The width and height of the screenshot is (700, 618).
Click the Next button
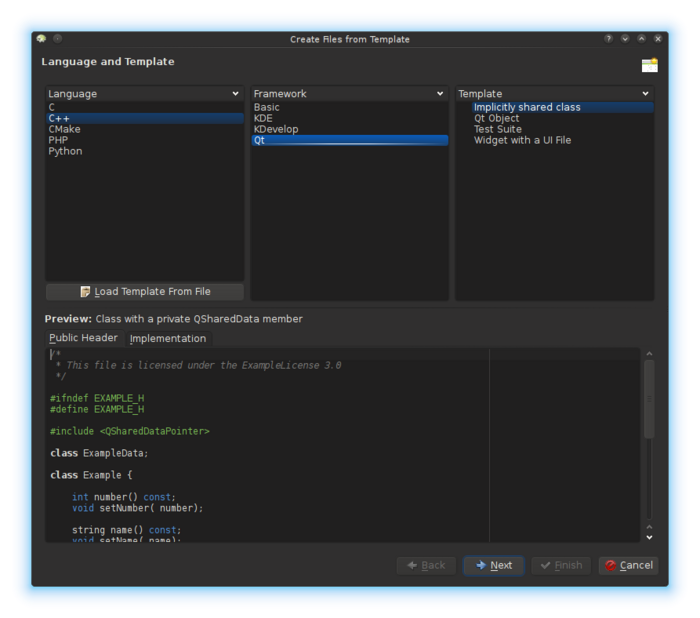click(494, 565)
